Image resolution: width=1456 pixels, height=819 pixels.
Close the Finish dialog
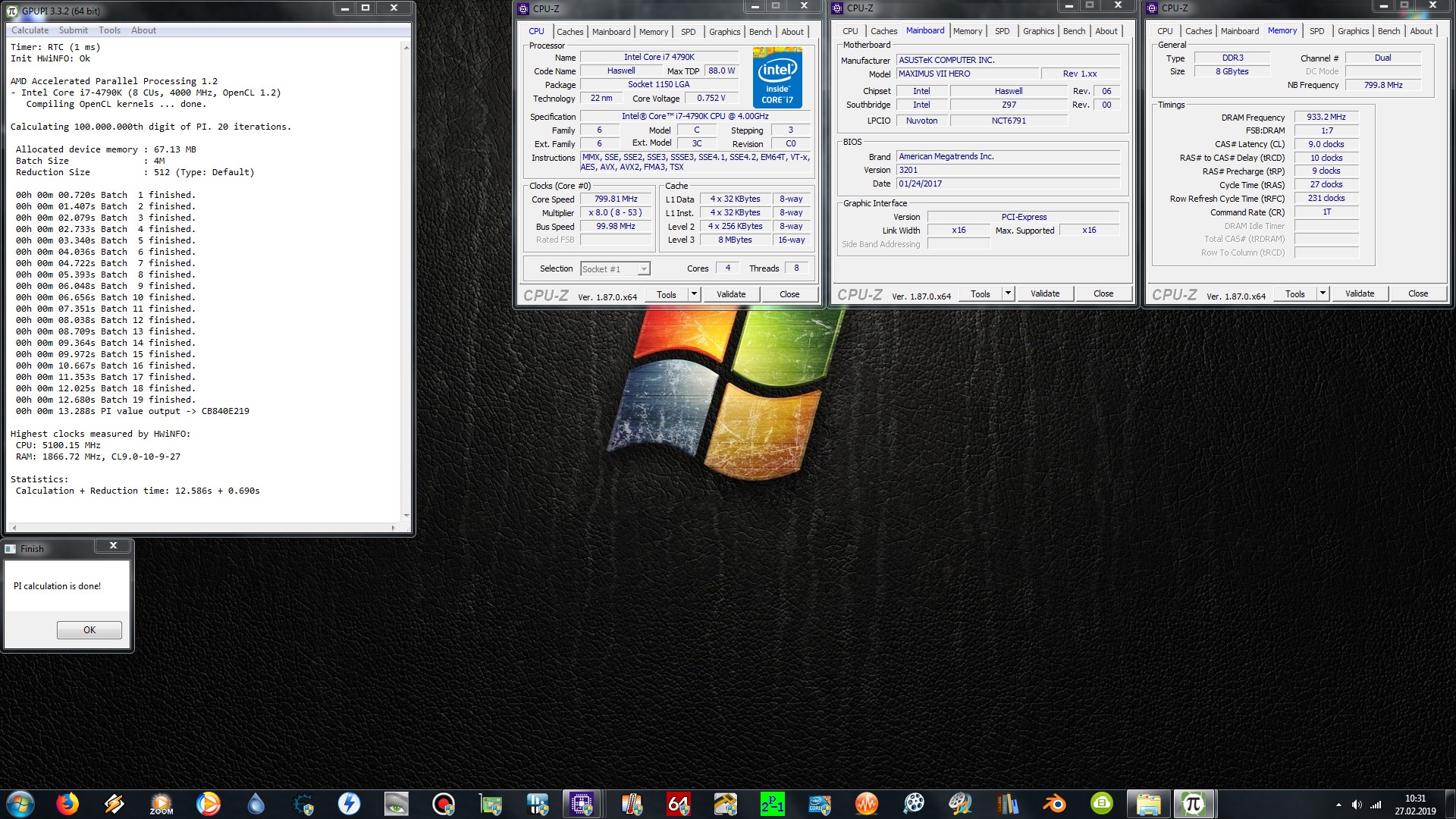pyautogui.click(x=113, y=545)
